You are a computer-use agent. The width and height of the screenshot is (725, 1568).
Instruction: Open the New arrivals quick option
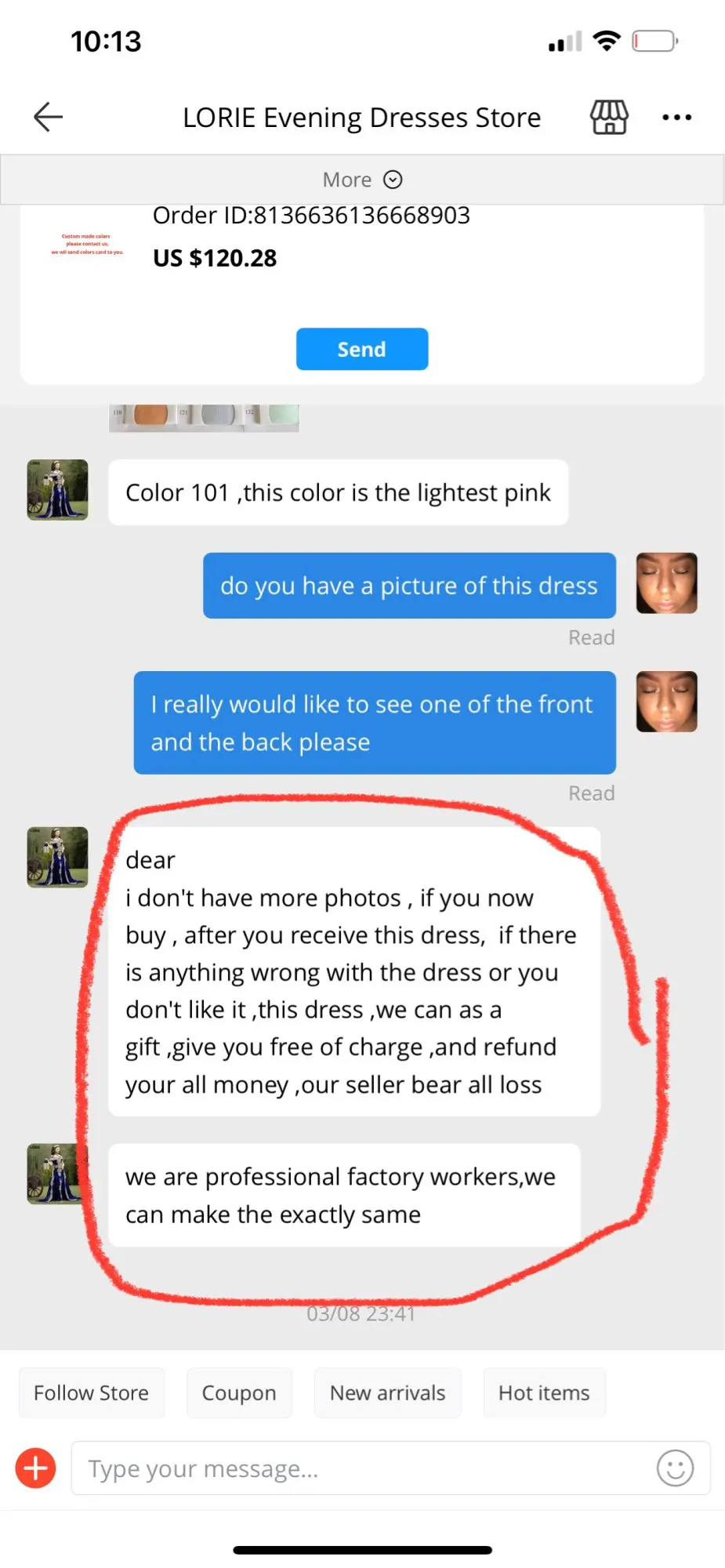(387, 1392)
